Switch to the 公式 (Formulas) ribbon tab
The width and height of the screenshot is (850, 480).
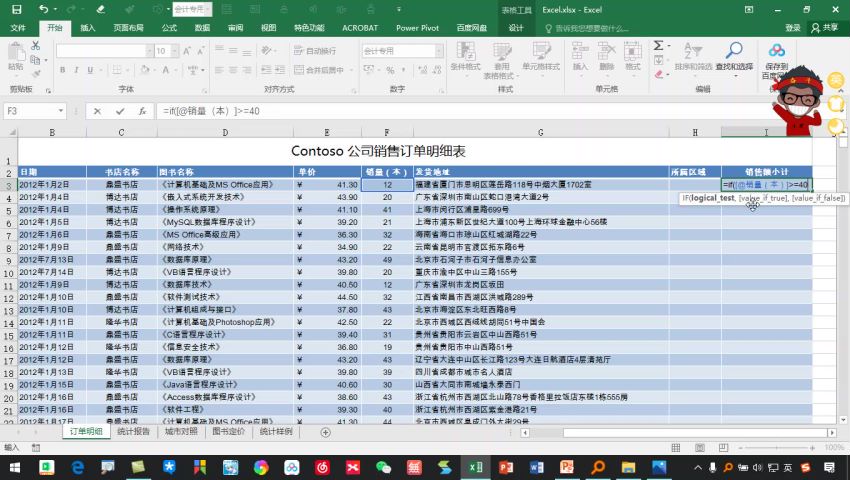[169, 28]
